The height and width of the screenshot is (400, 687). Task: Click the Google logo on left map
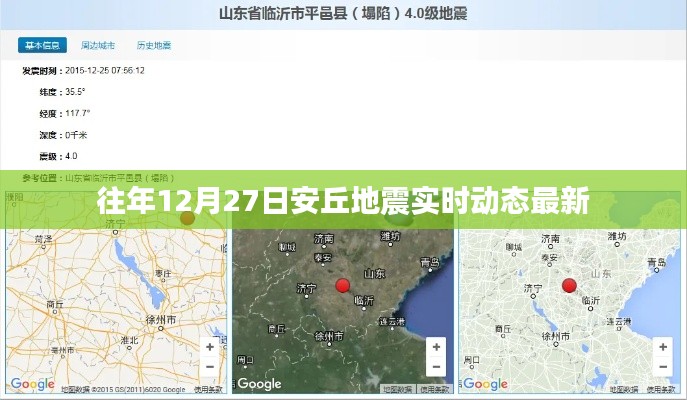pyautogui.click(x=33, y=384)
